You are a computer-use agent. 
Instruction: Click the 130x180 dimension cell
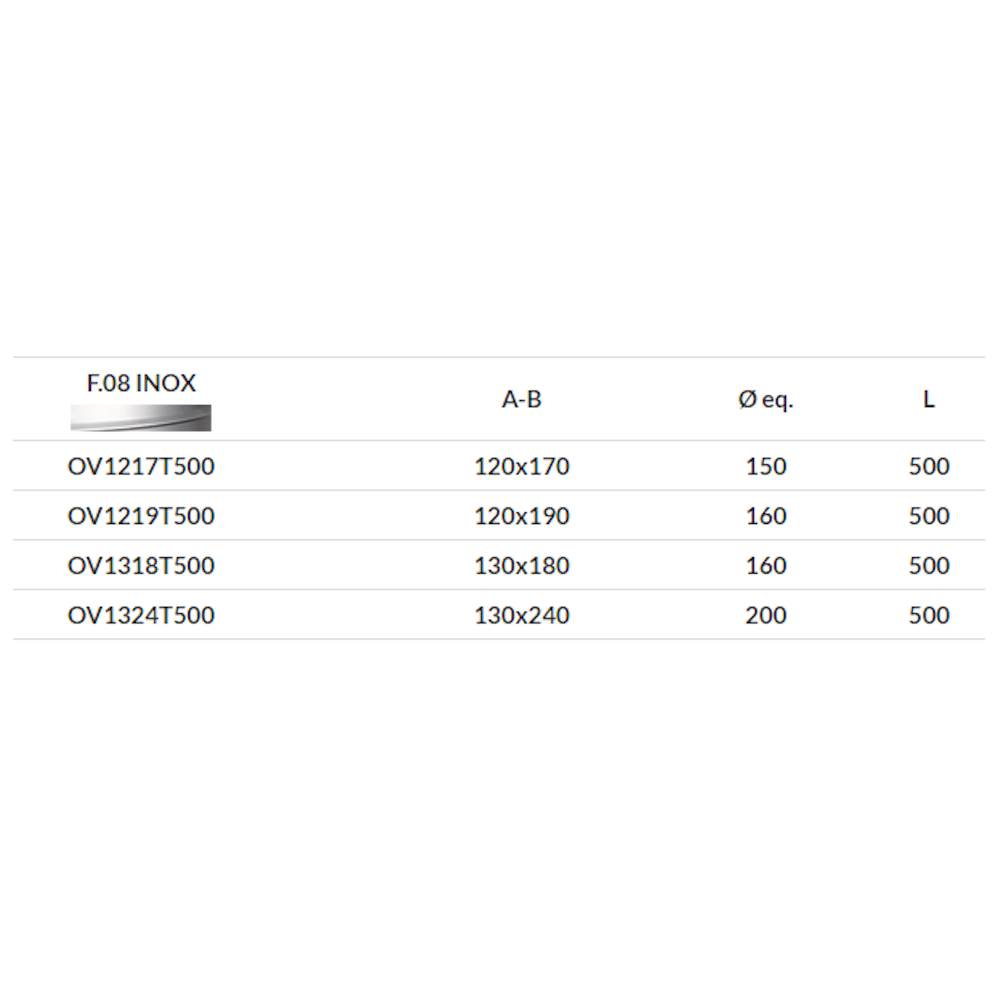click(x=522, y=566)
